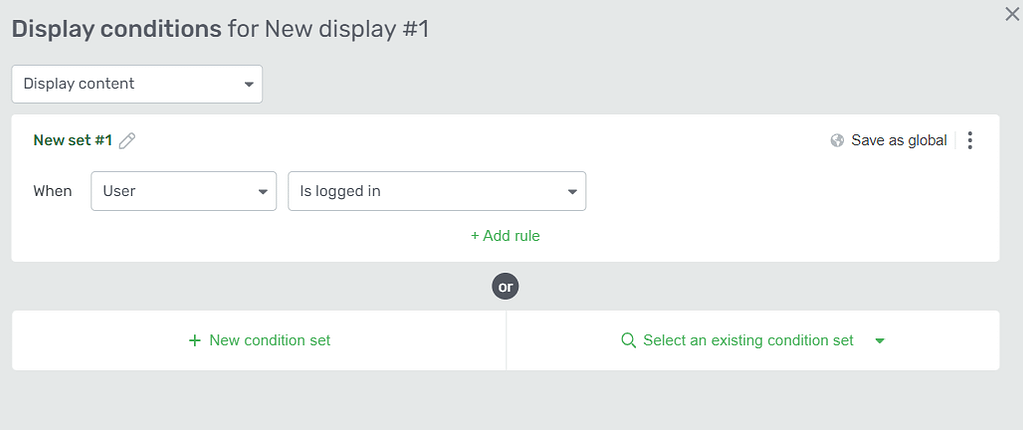This screenshot has height=430, width=1023.
Task: Click the globe icon next to Save as global
Action: [838, 141]
